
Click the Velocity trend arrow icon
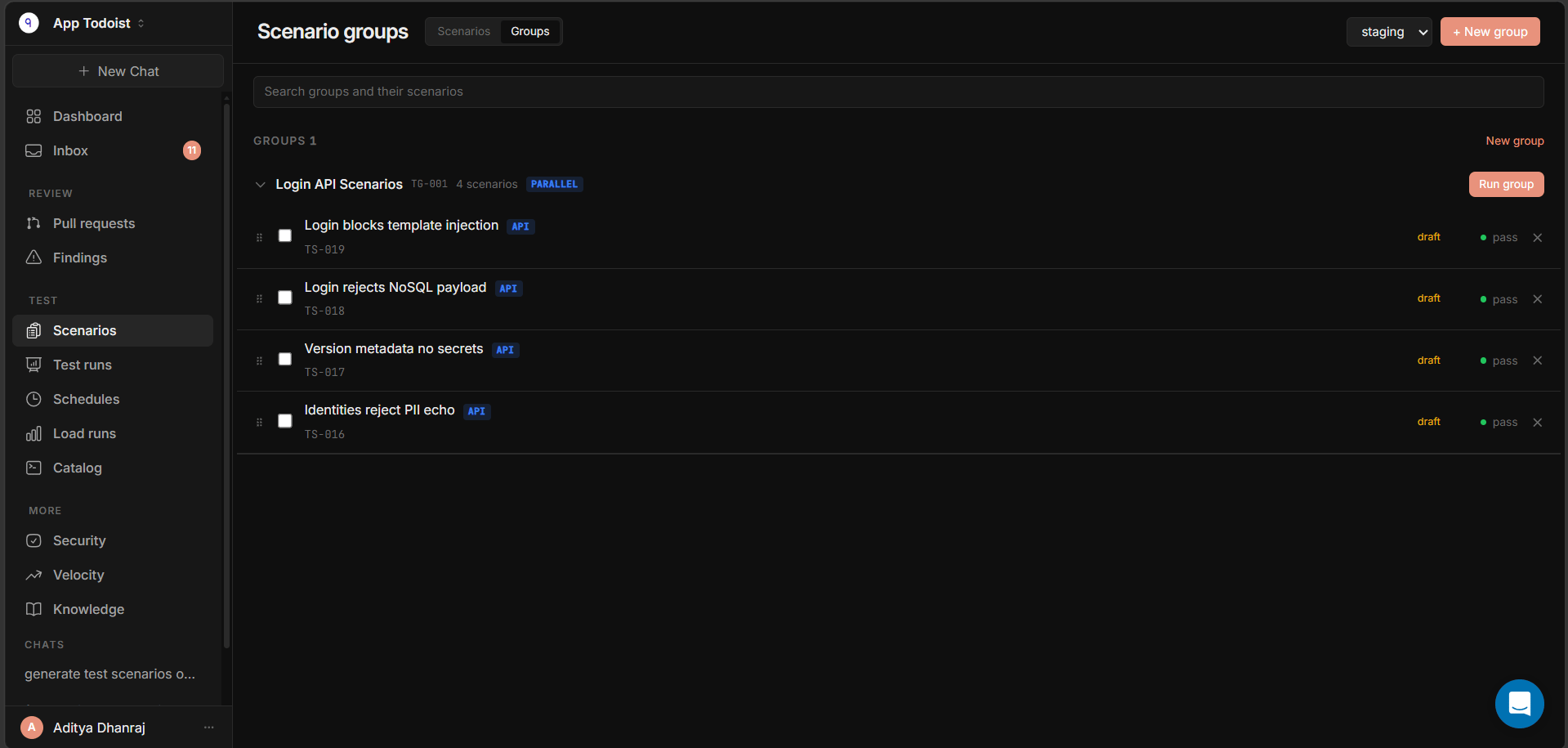pos(34,575)
